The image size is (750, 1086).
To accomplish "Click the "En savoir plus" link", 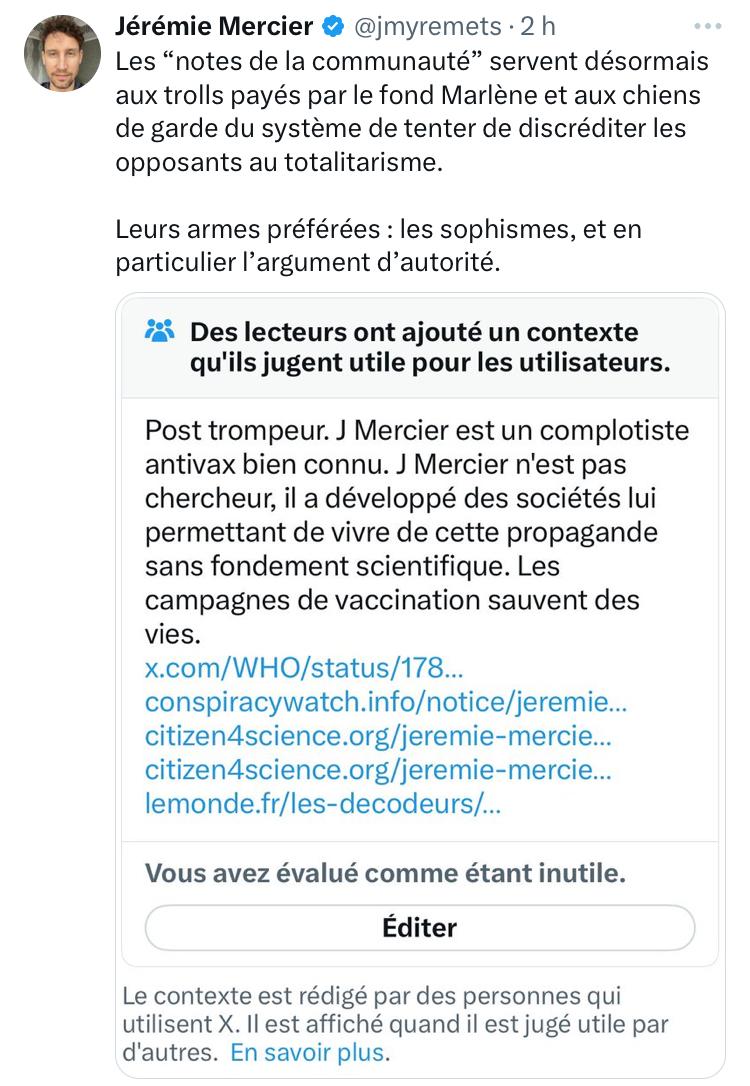I will click(307, 1053).
